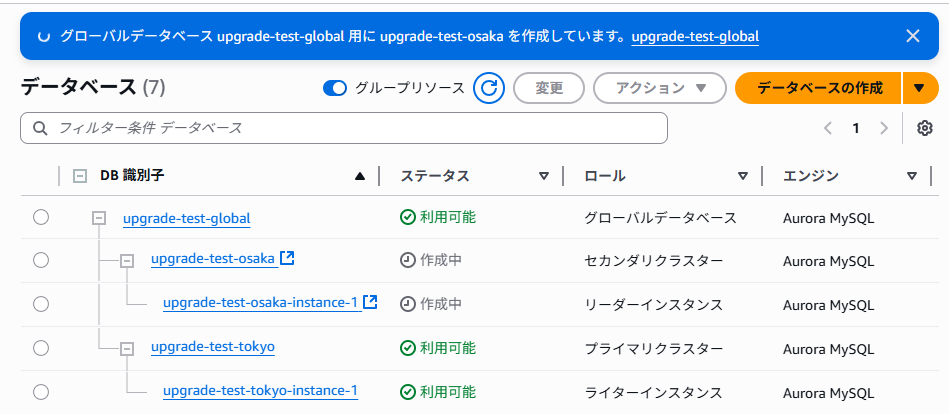Screen dimensions: 949x414
Task: Select page number 1
Action: pos(856,128)
